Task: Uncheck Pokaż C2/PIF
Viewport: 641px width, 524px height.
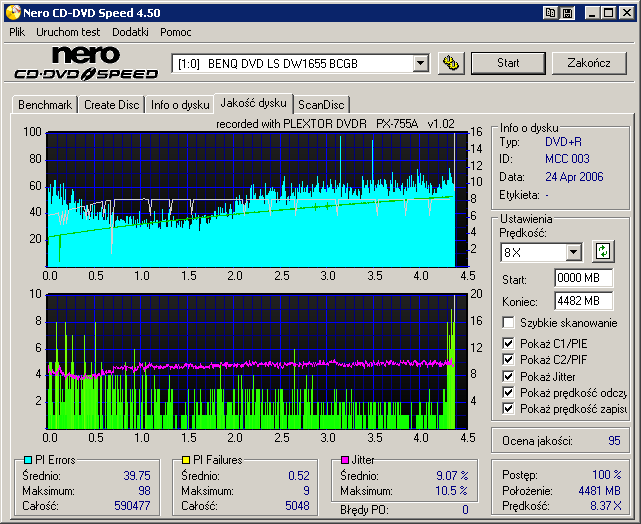Action: pos(508,360)
